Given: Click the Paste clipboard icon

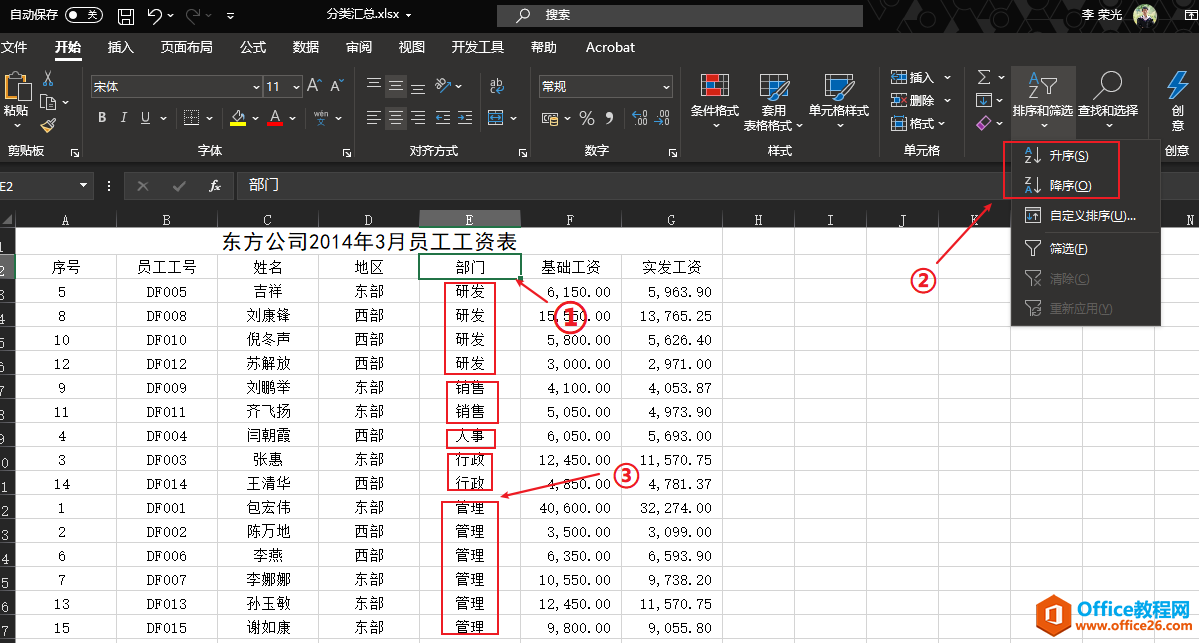Looking at the screenshot, I should [x=16, y=87].
